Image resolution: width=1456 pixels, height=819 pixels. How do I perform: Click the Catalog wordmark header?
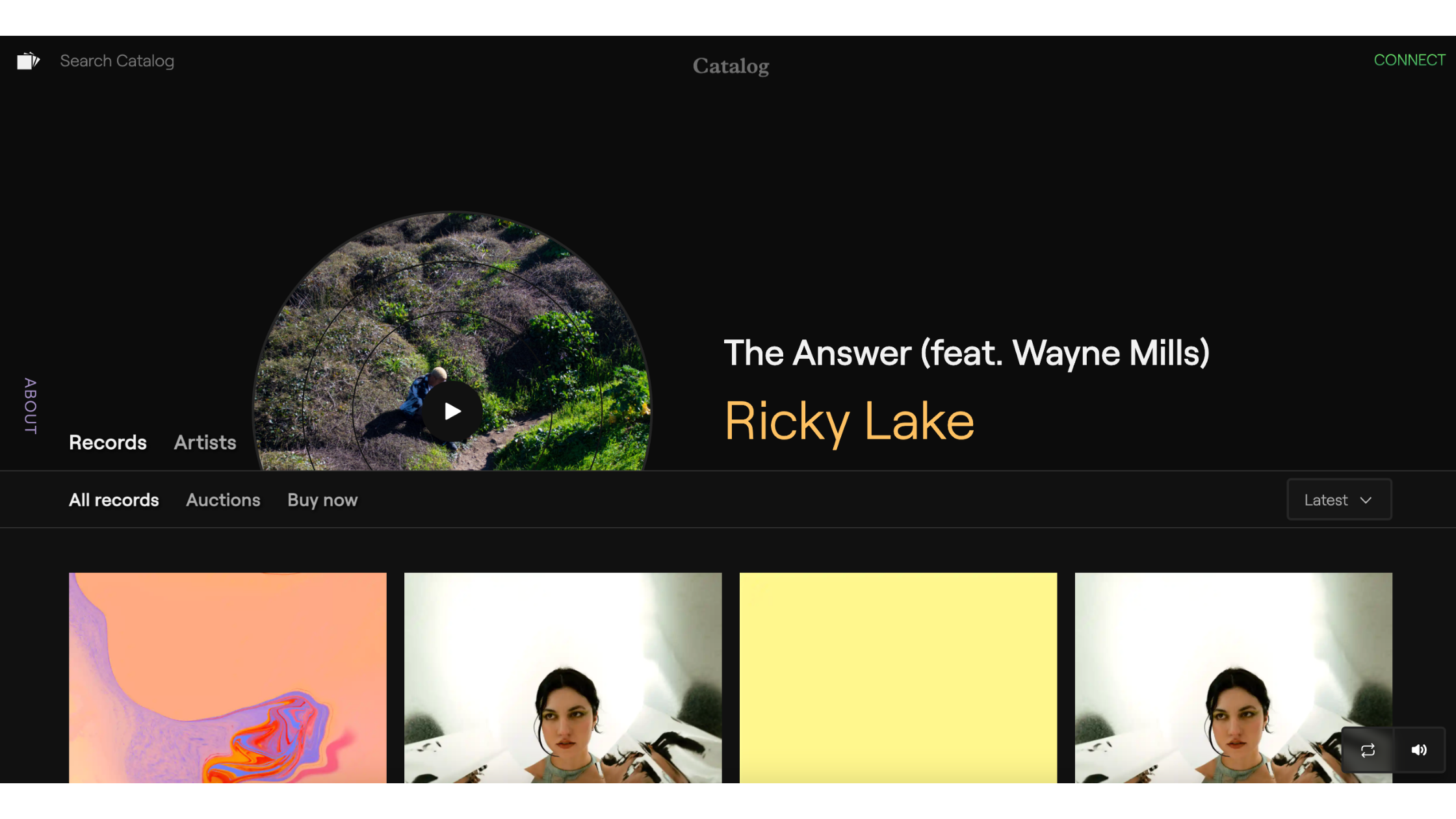tap(731, 66)
